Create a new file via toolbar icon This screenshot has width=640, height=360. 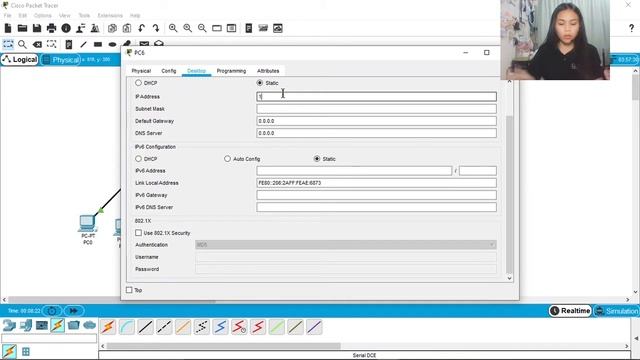8,28
